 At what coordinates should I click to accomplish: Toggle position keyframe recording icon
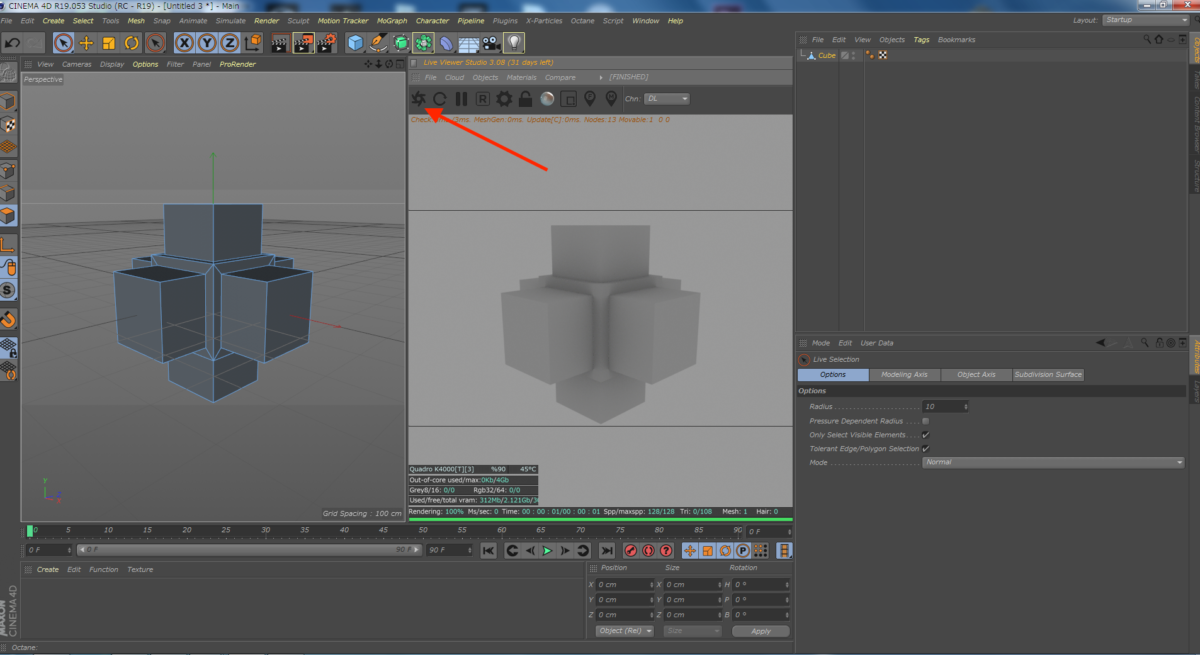(690, 550)
